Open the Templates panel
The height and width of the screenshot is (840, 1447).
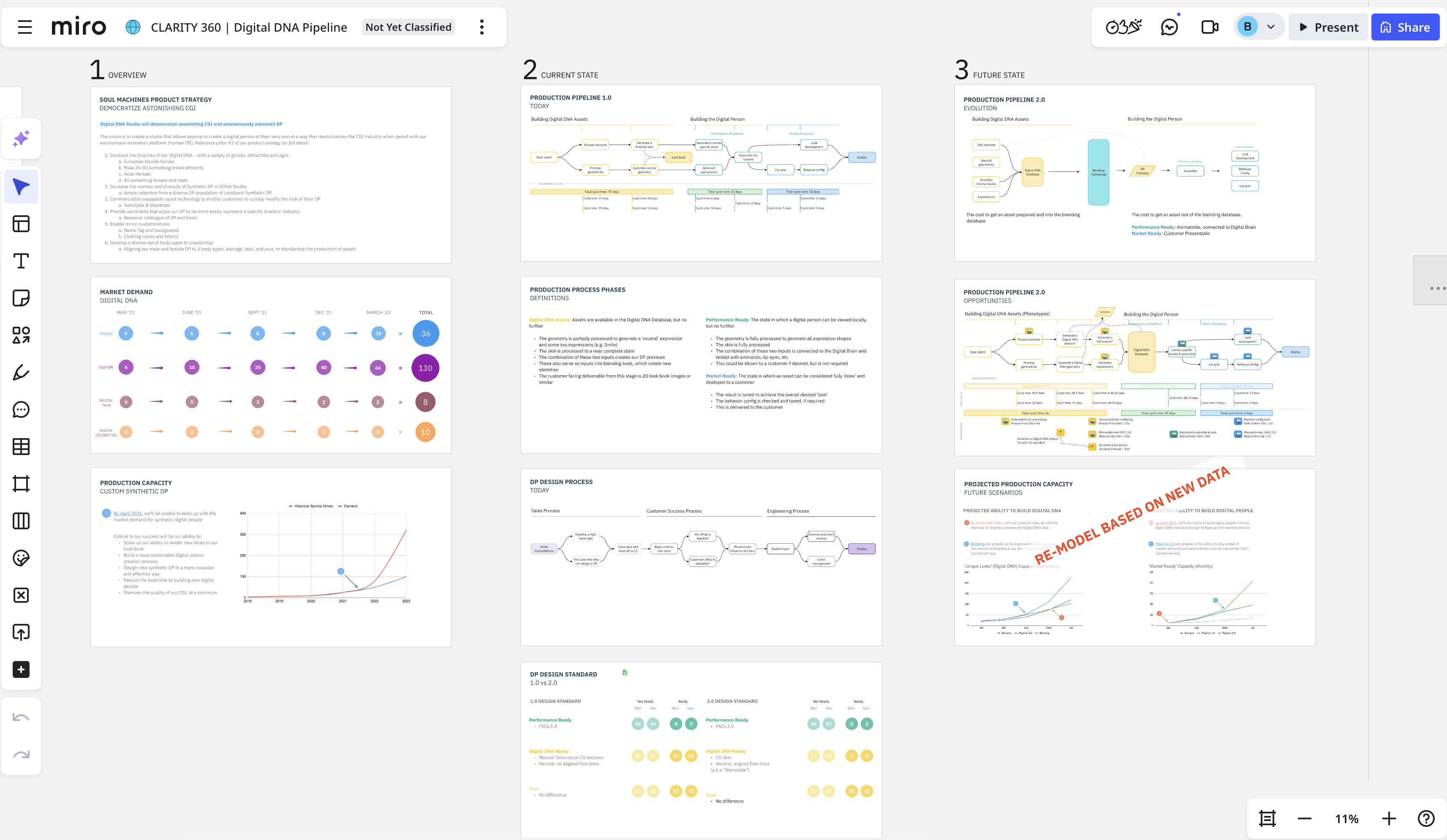(x=21, y=224)
